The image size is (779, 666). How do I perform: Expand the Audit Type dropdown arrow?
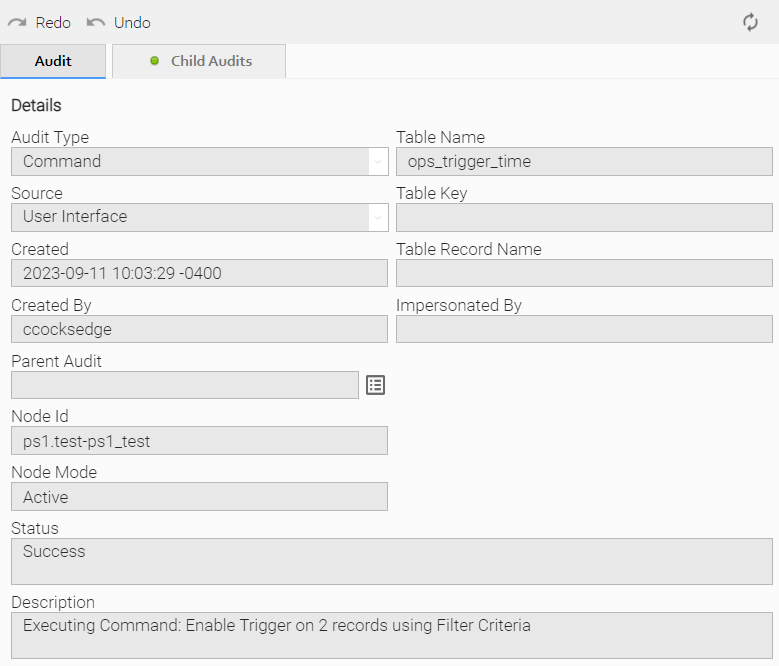pos(377,162)
